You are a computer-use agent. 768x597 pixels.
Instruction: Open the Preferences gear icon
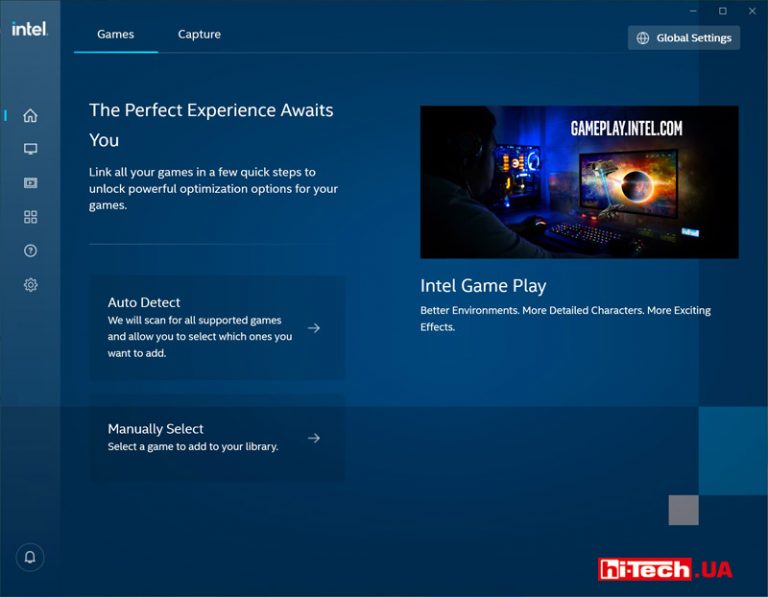pos(30,285)
